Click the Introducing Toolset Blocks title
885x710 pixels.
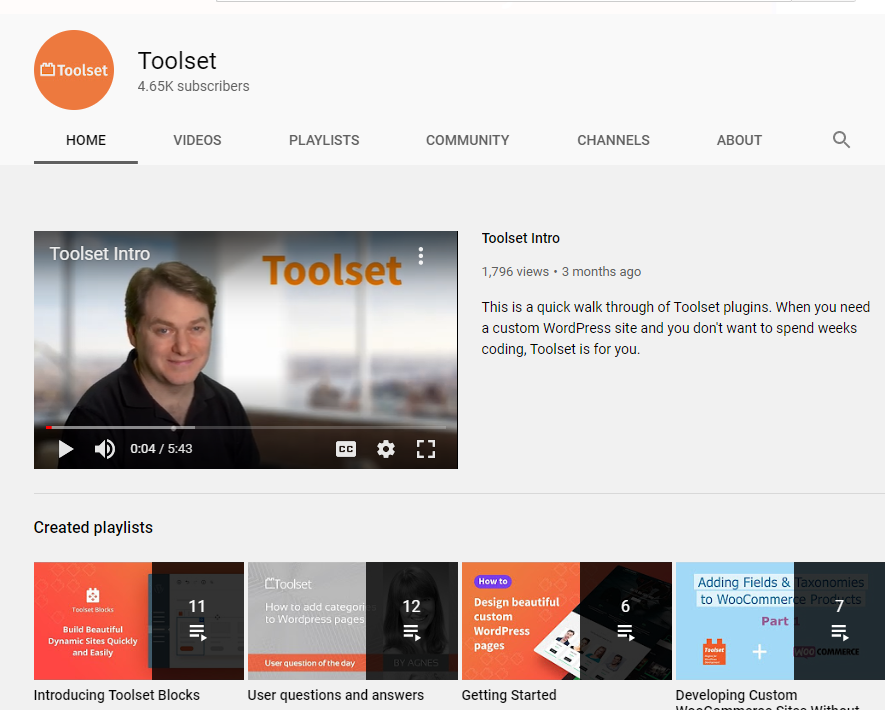117,695
